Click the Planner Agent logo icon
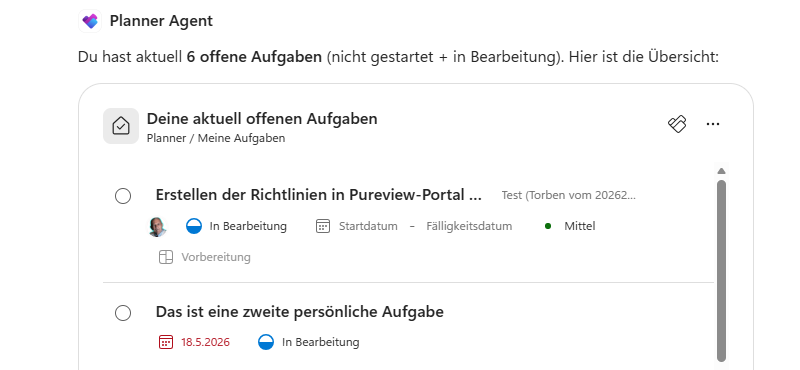 pos(90,21)
